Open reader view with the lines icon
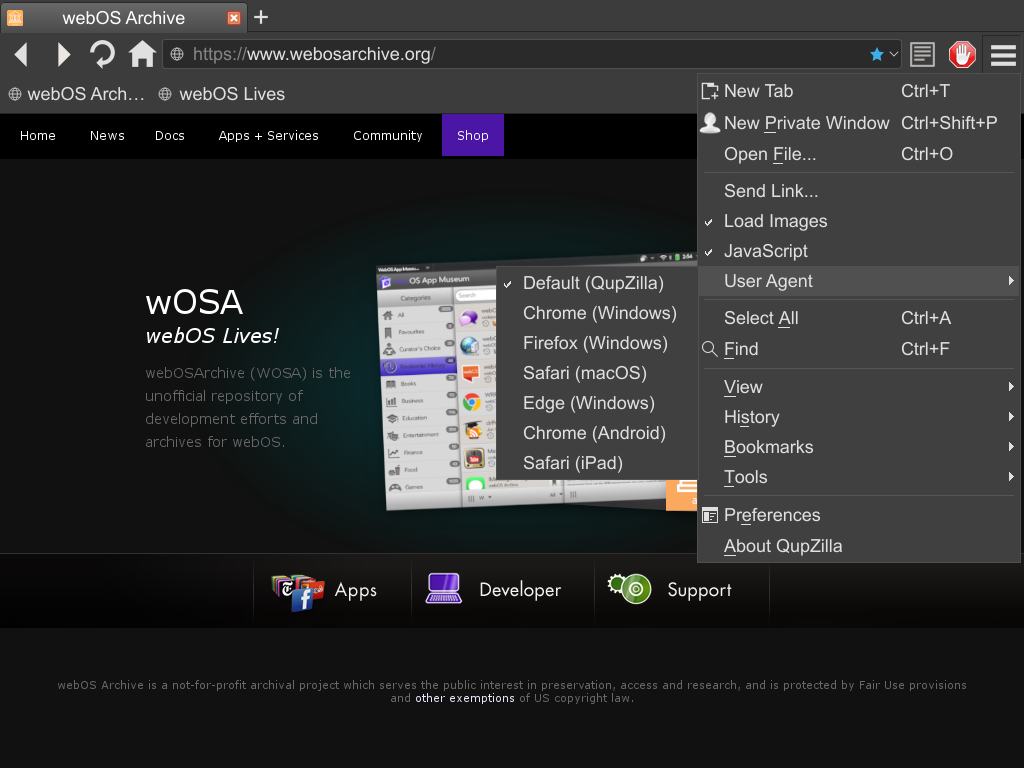Image resolution: width=1024 pixels, height=768 pixels. pos(922,54)
